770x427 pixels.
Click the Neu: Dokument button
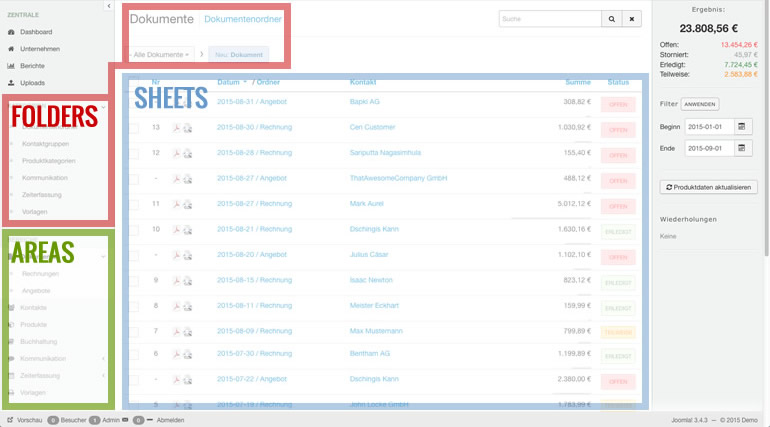239,54
